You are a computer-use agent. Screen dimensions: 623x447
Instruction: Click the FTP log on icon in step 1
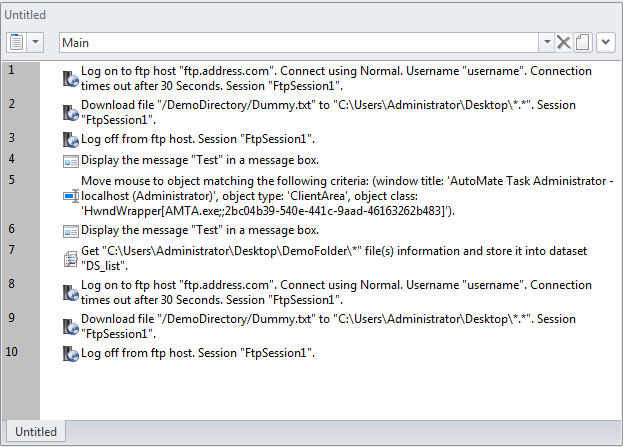coord(70,79)
